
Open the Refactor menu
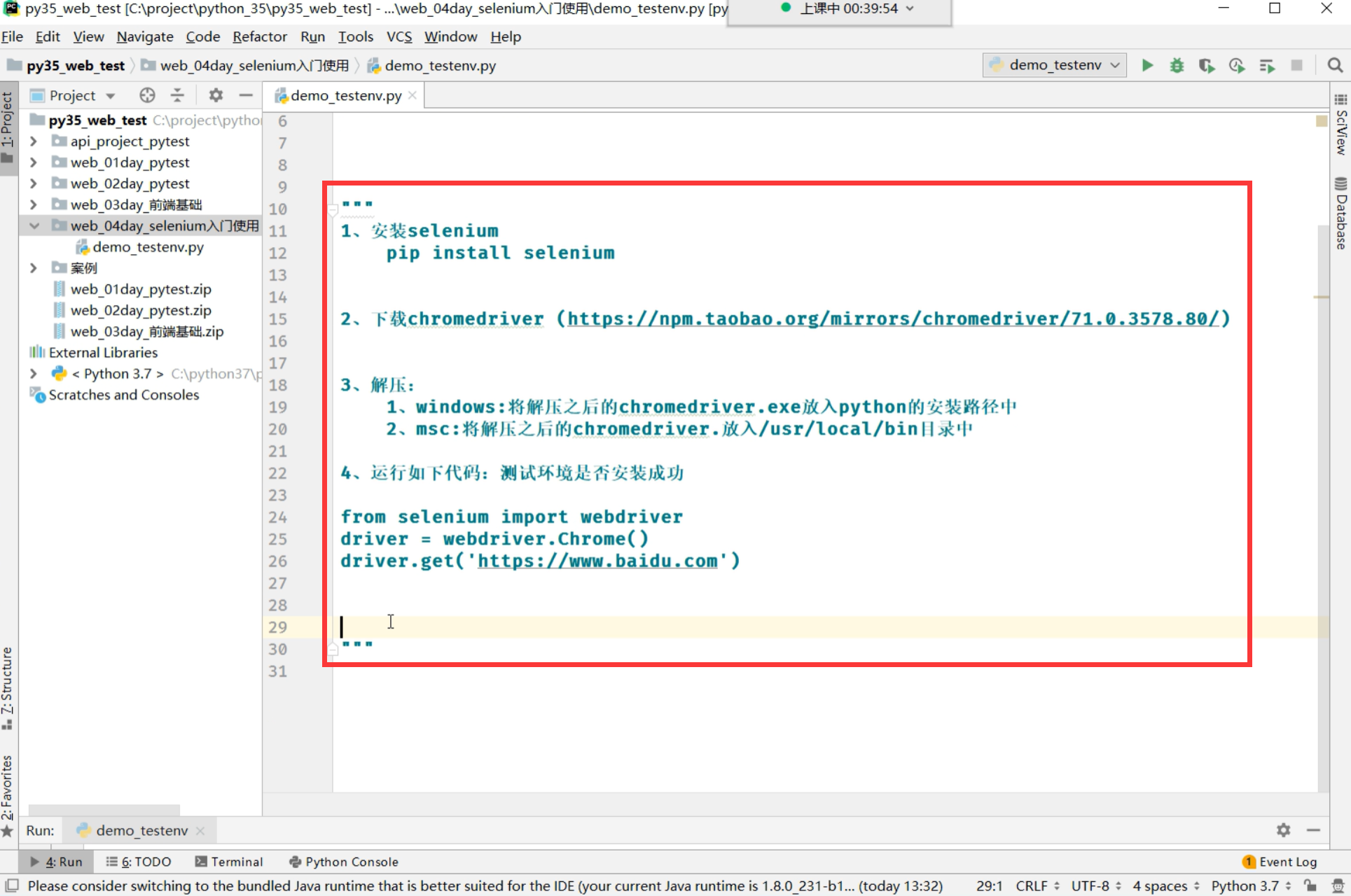point(259,36)
